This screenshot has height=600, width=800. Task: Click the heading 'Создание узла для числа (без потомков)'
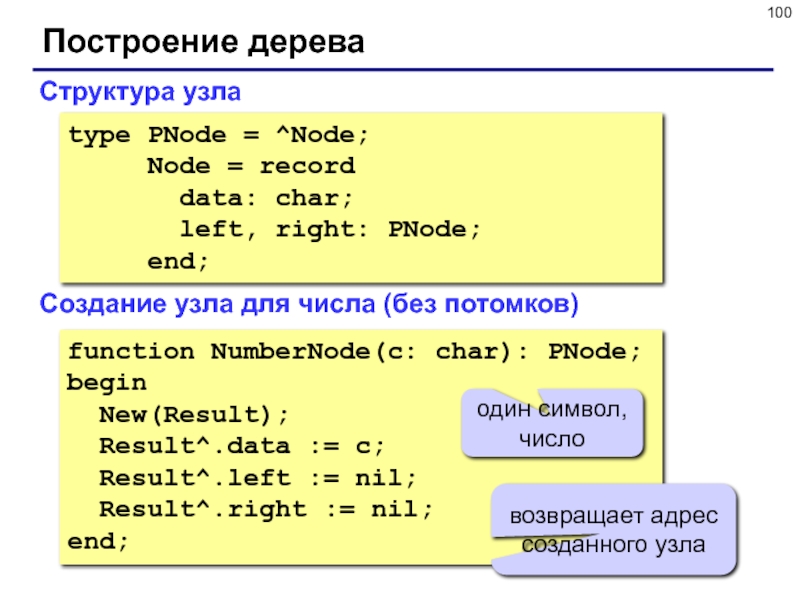click(x=309, y=304)
